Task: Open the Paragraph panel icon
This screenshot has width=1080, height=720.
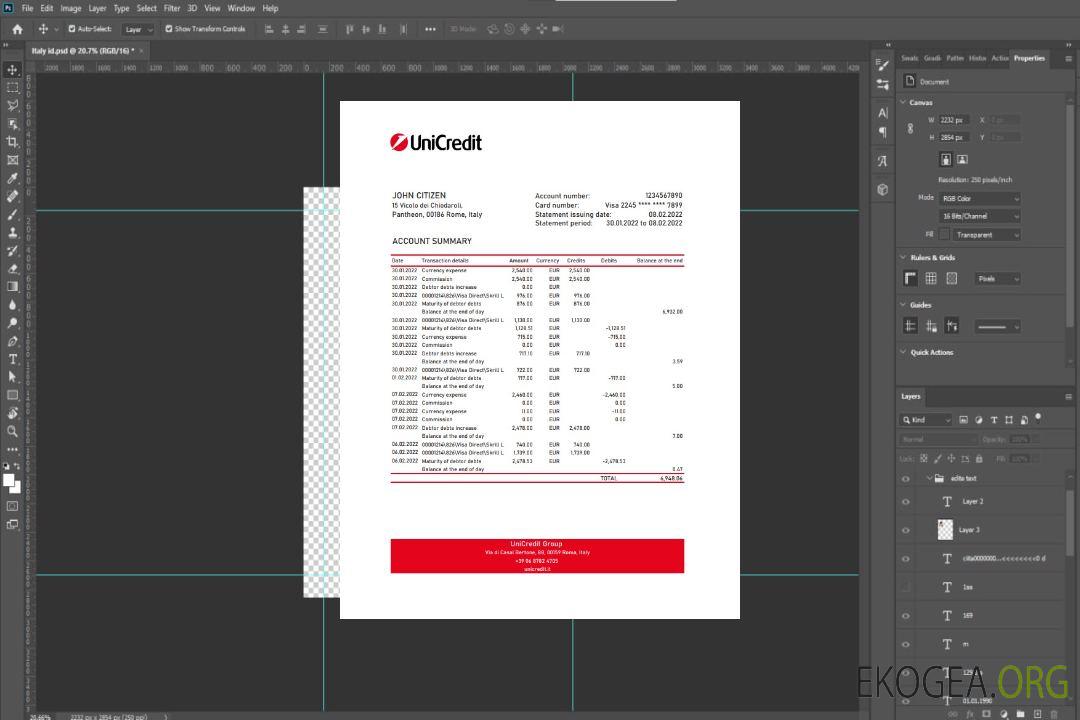Action: (x=883, y=132)
